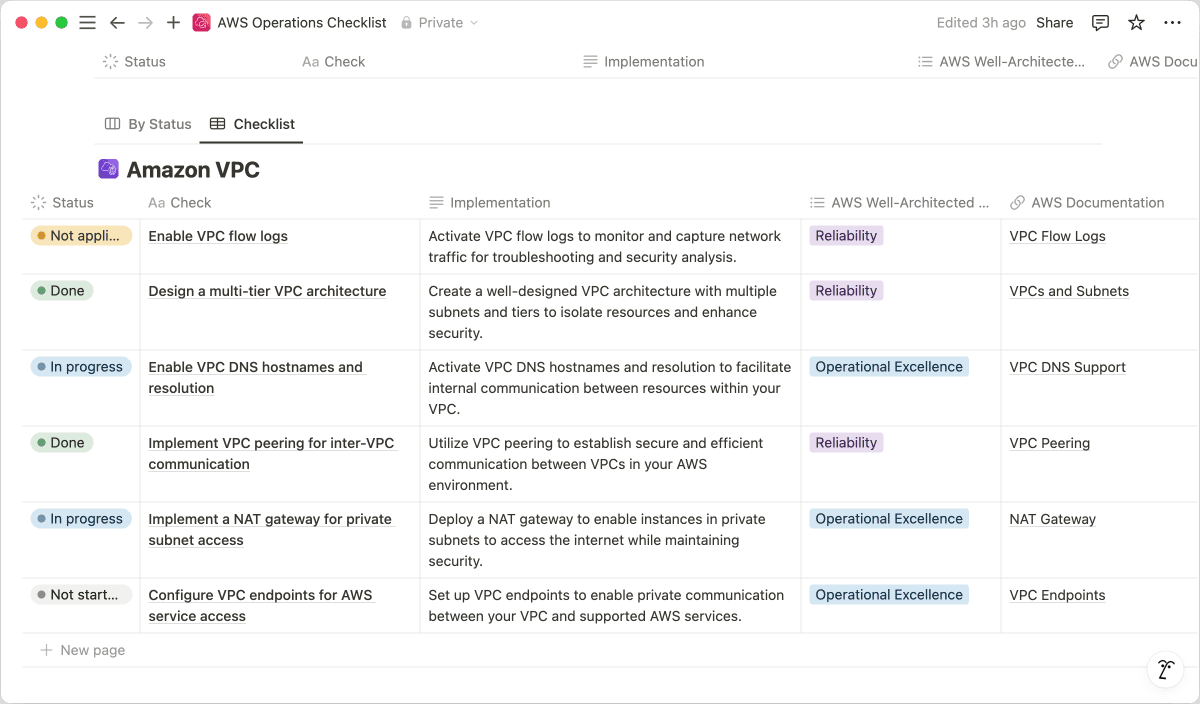Viewport: 1200px width, 704px height.
Task: Click the AWS Operations Checklist page icon
Action: pos(201,22)
